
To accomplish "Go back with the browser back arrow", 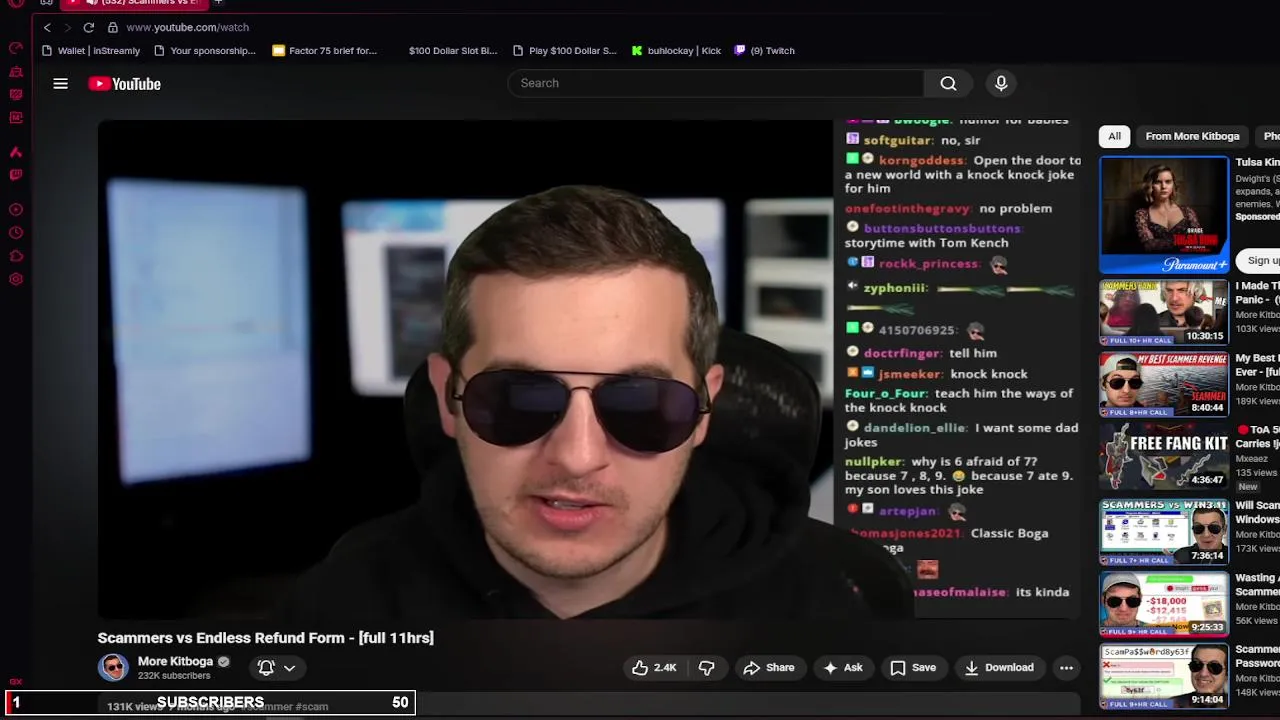I will tap(47, 27).
